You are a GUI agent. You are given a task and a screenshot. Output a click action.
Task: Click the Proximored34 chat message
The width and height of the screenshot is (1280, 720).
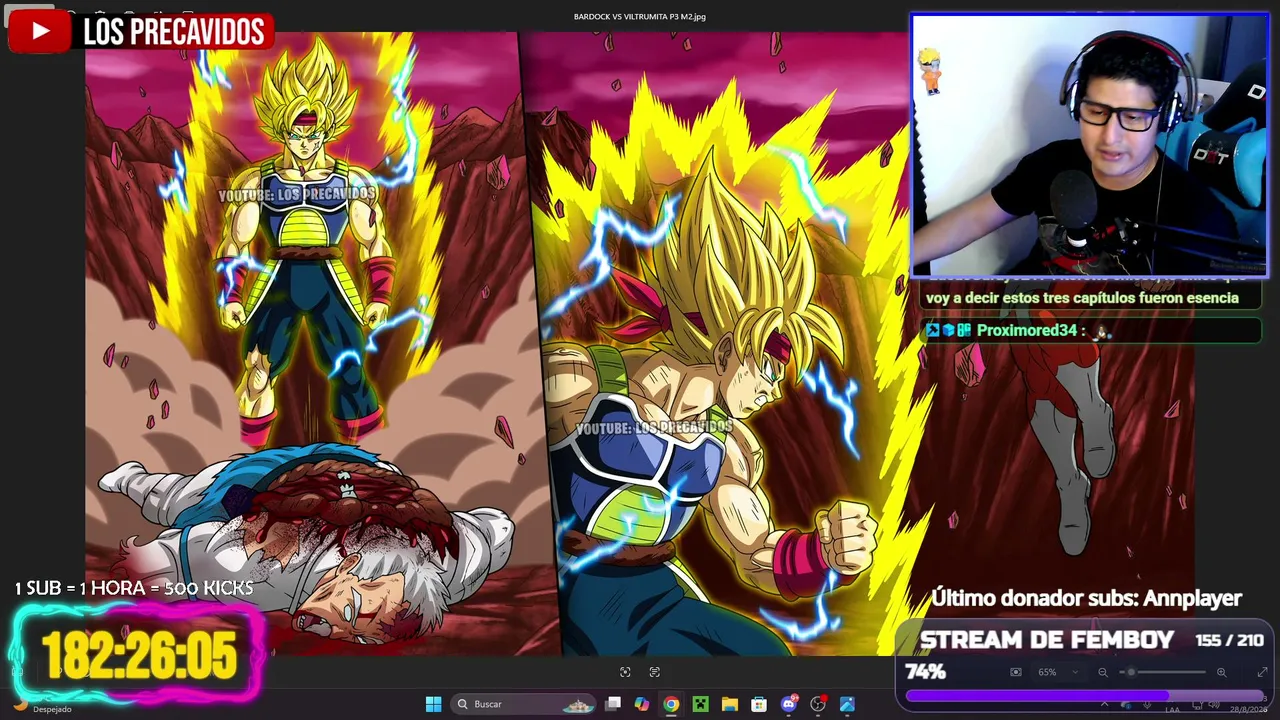pyautogui.click(x=1091, y=330)
